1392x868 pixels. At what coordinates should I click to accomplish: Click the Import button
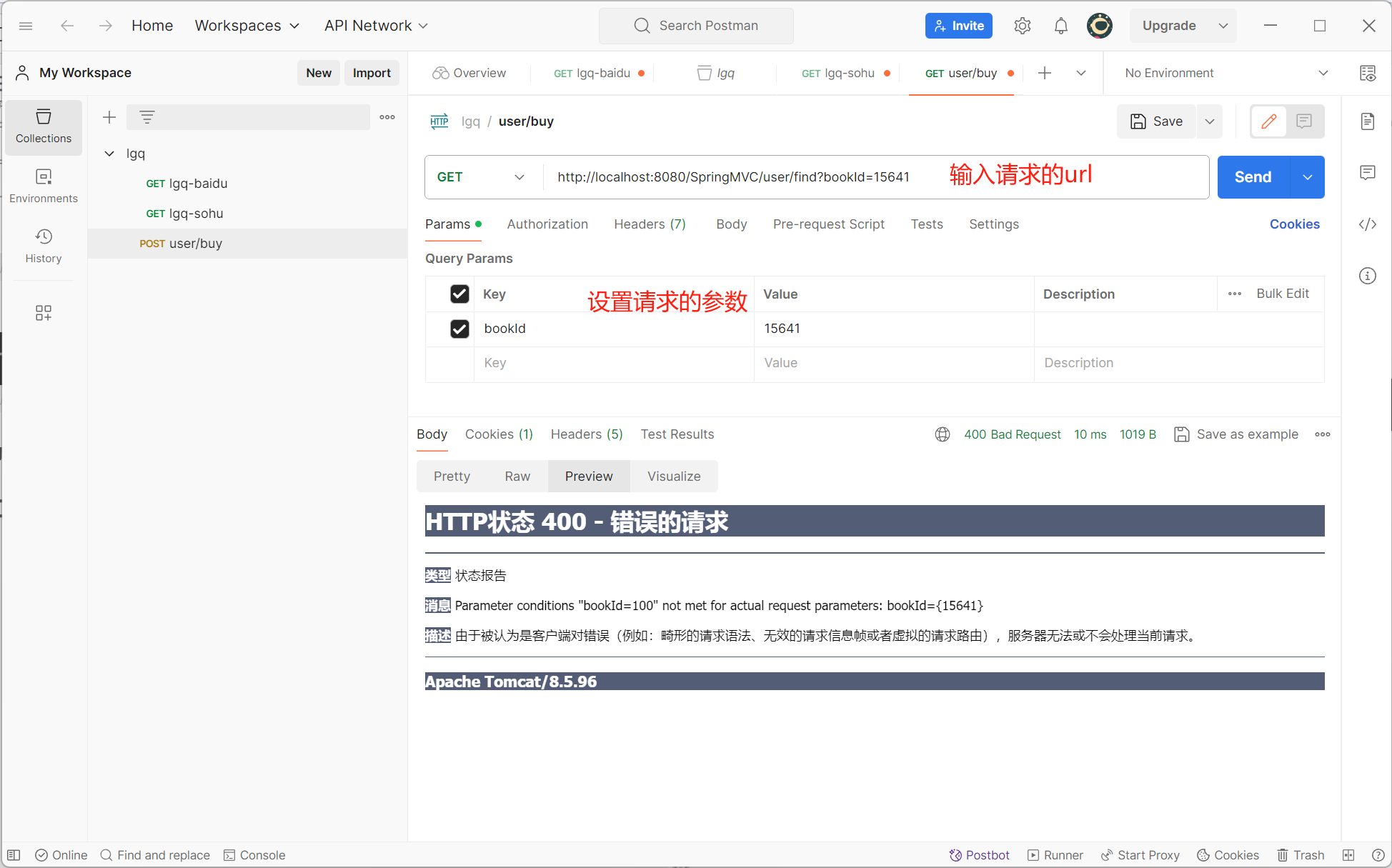click(372, 73)
